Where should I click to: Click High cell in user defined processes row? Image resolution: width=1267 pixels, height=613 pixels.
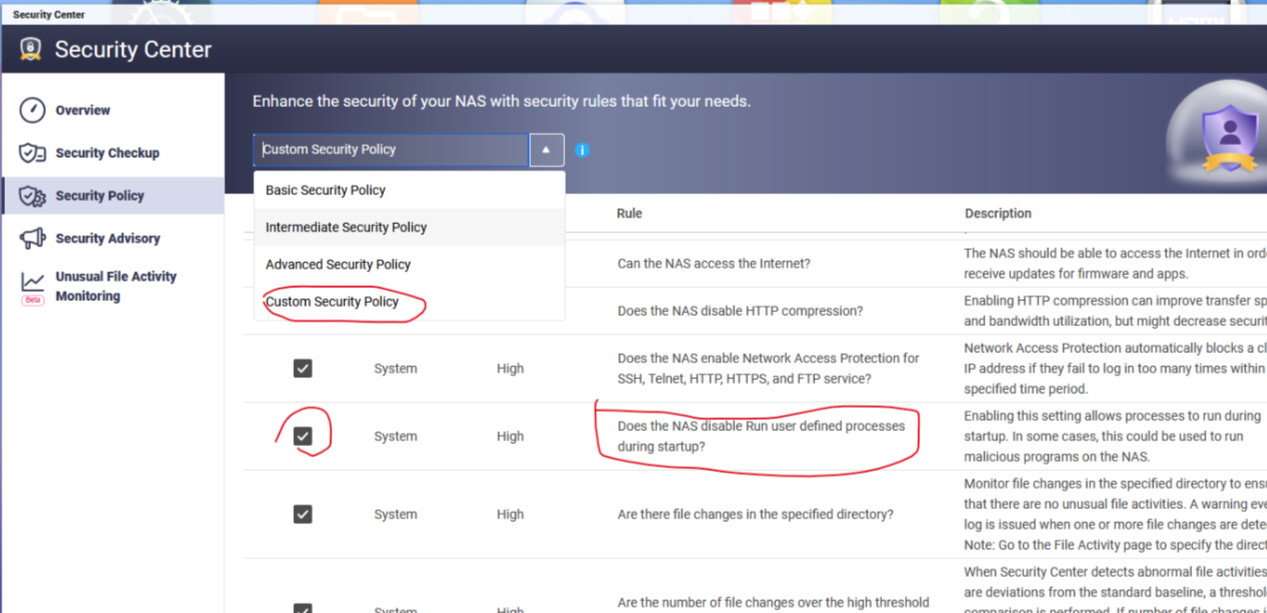(510, 436)
